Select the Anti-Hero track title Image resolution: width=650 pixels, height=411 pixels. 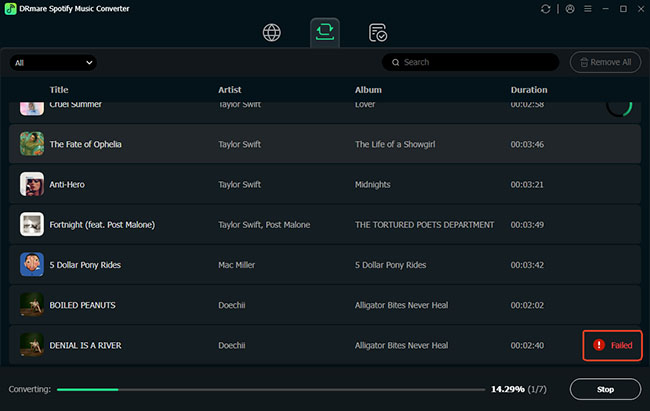point(67,185)
